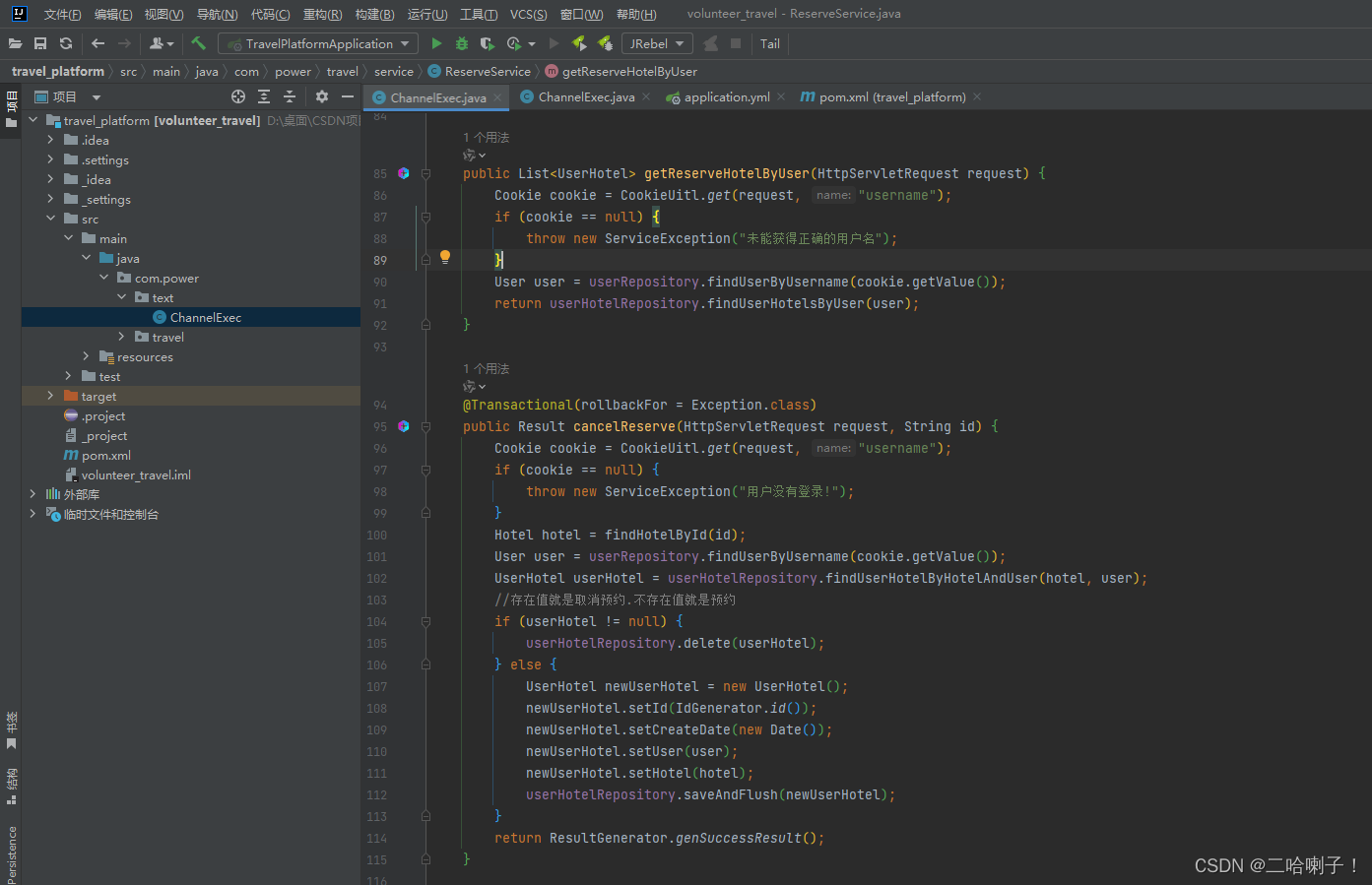1372x885 pixels.
Task: Open the 帮助(H) menu
Action: coord(636,14)
